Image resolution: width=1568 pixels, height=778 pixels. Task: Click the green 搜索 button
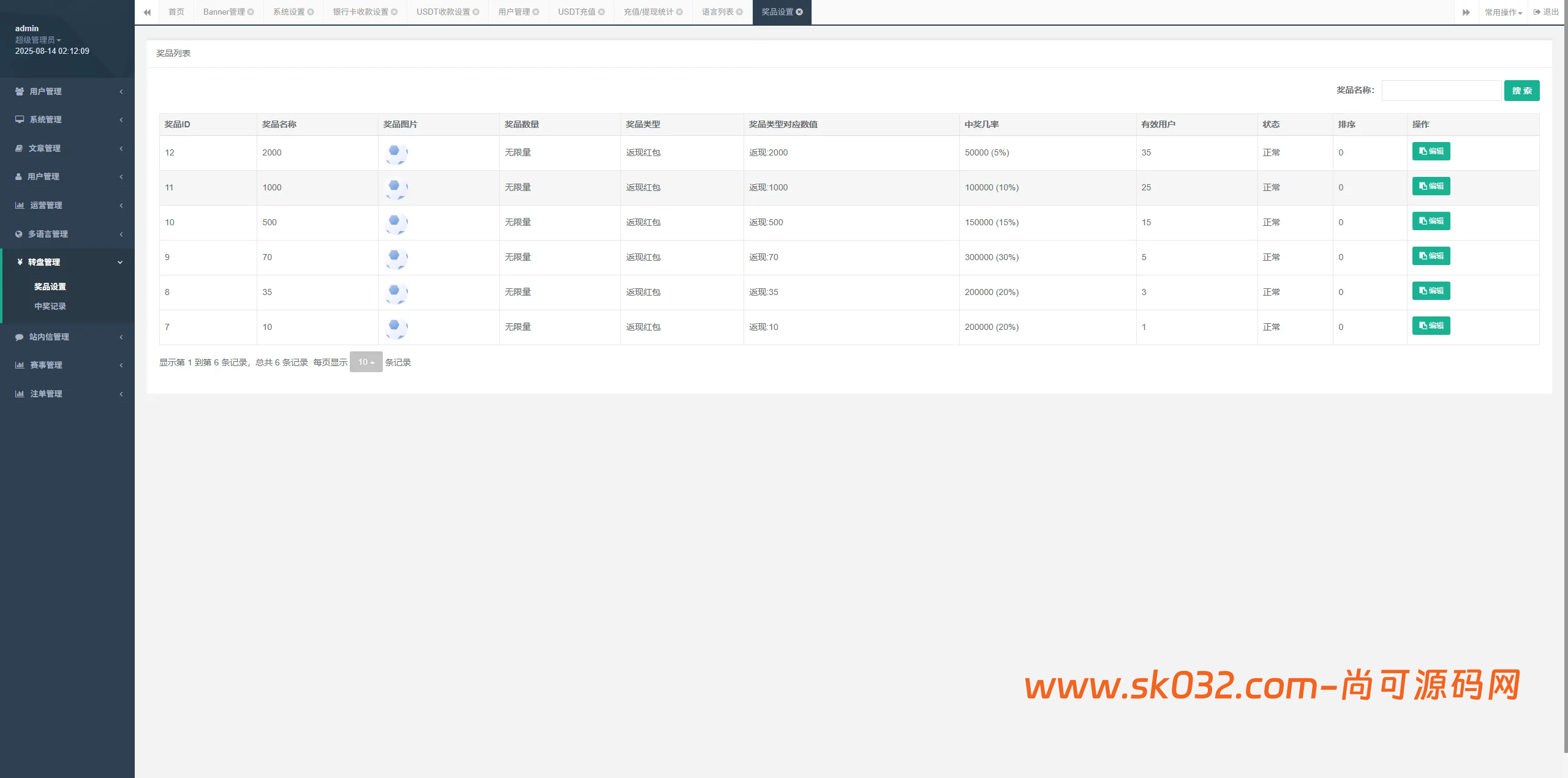[1521, 91]
